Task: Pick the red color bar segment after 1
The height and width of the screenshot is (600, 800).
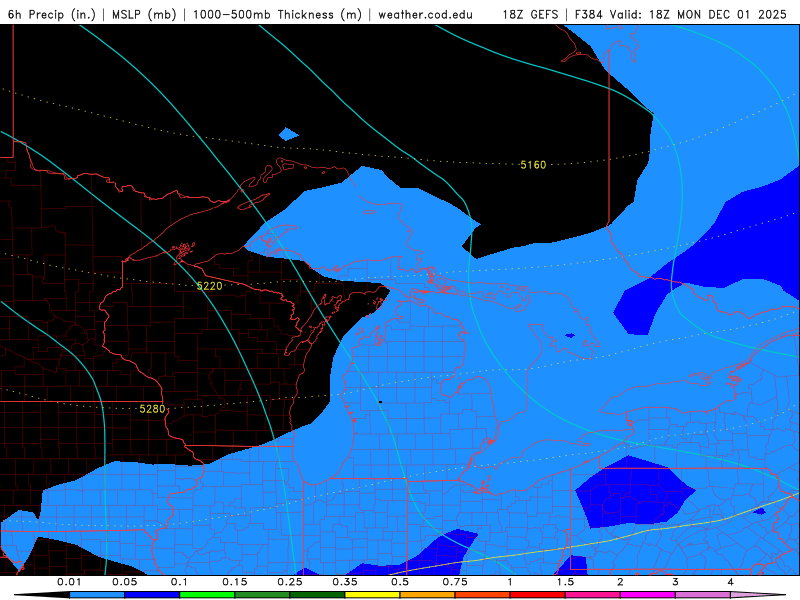Action: [x=538, y=595]
